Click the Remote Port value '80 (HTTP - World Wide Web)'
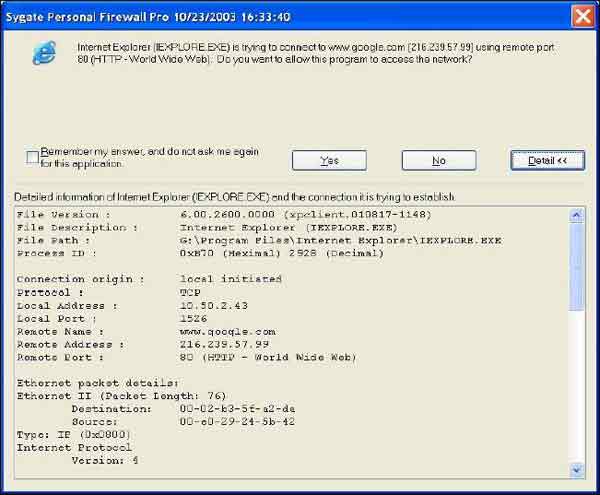This screenshot has height=495, width=600. 268,357
